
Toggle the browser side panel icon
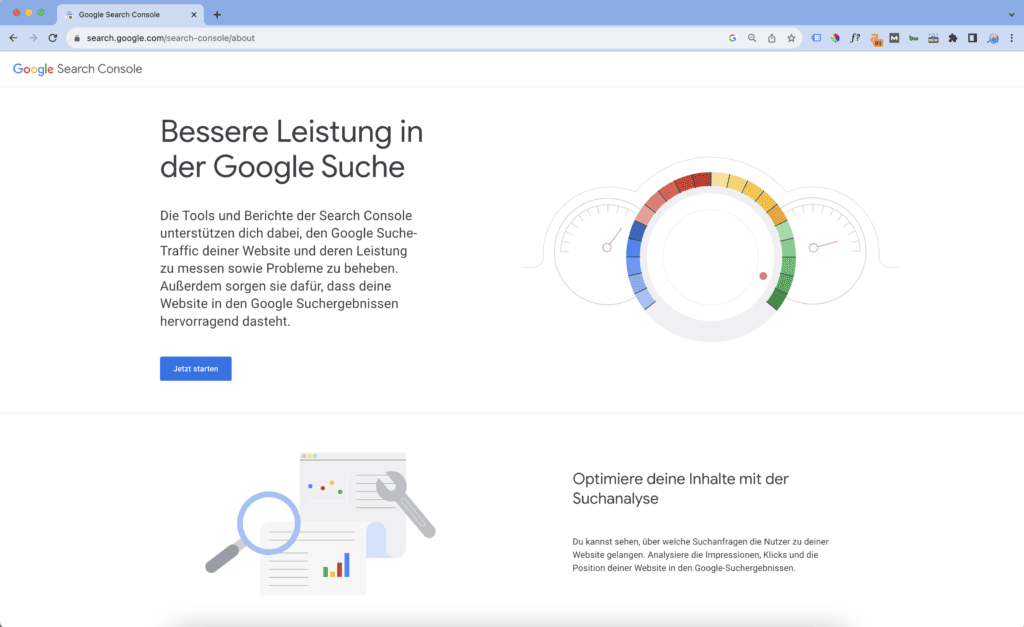pyautogui.click(x=972, y=38)
